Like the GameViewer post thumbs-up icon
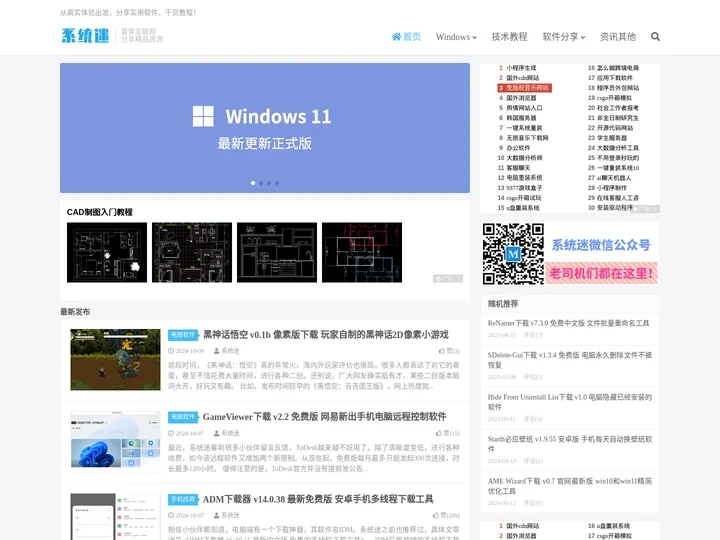The image size is (720, 540). [x=439, y=433]
